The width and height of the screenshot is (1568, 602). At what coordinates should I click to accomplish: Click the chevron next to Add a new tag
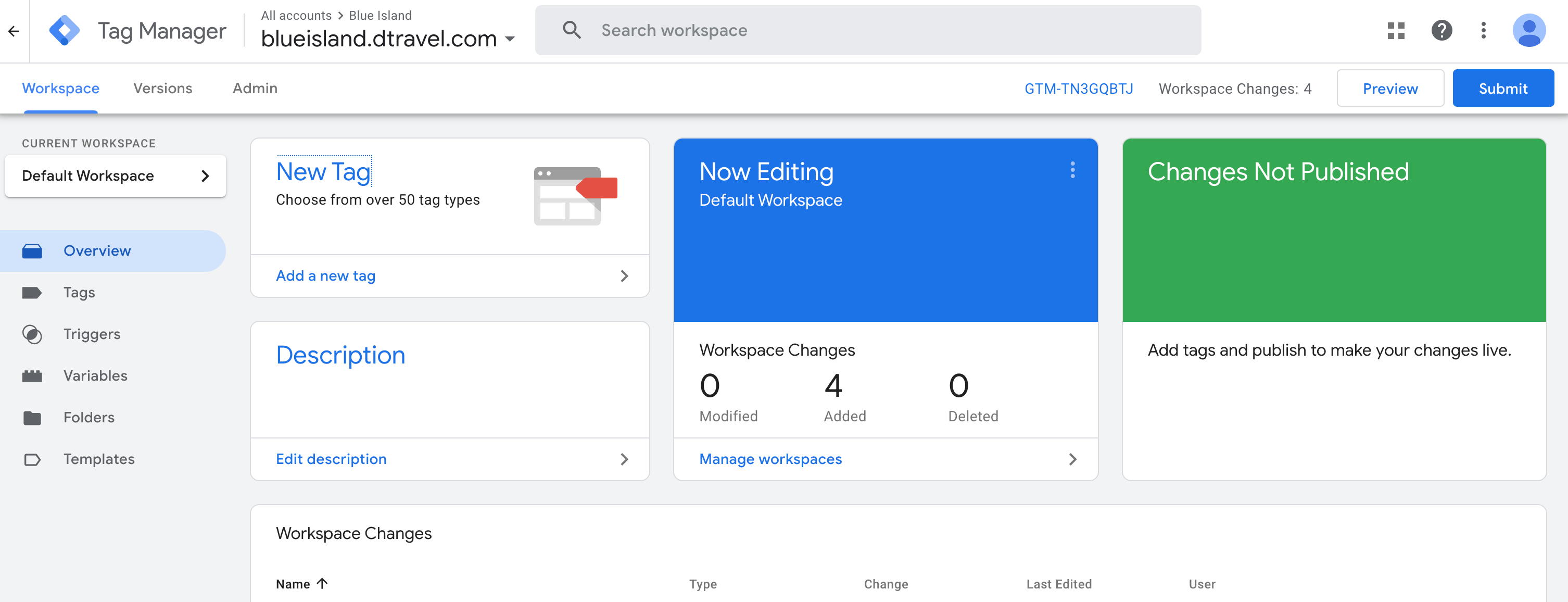[624, 275]
